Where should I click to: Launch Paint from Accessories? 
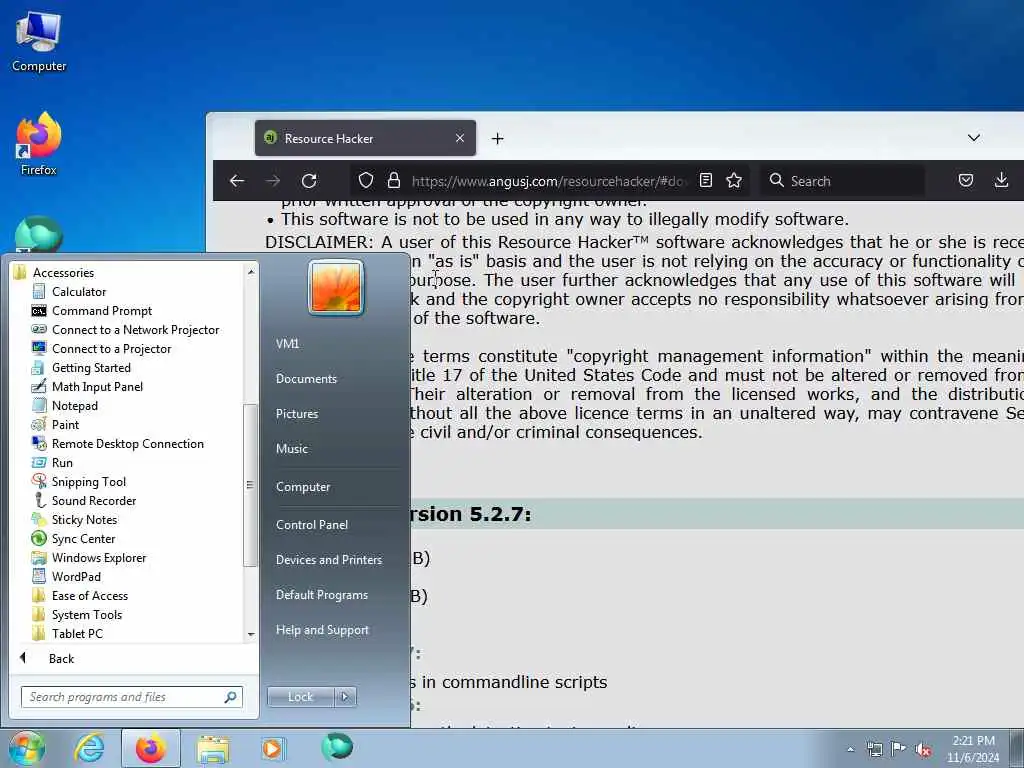click(65, 424)
